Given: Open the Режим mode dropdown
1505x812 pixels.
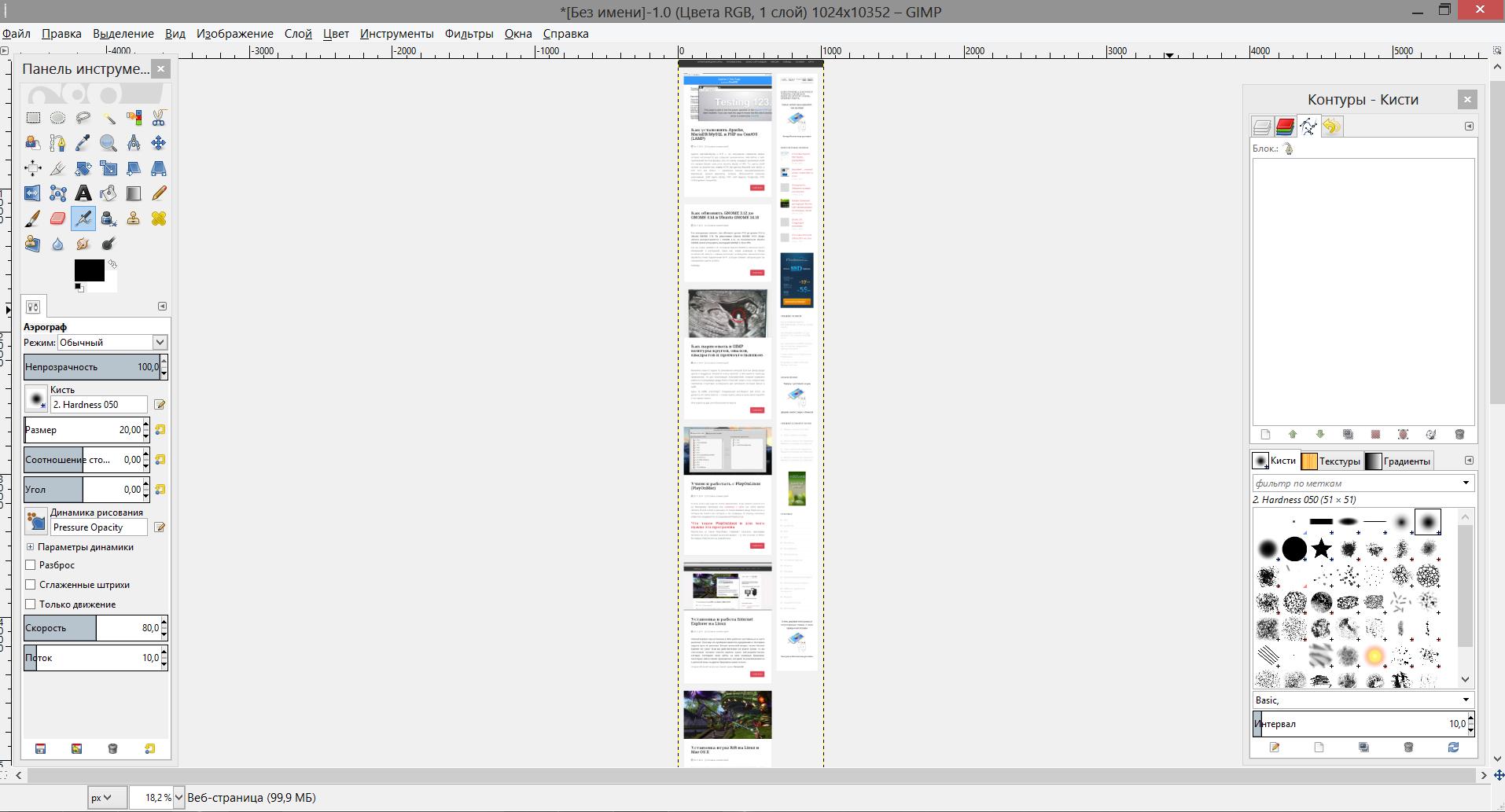Looking at the screenshot, I should 112,343.
